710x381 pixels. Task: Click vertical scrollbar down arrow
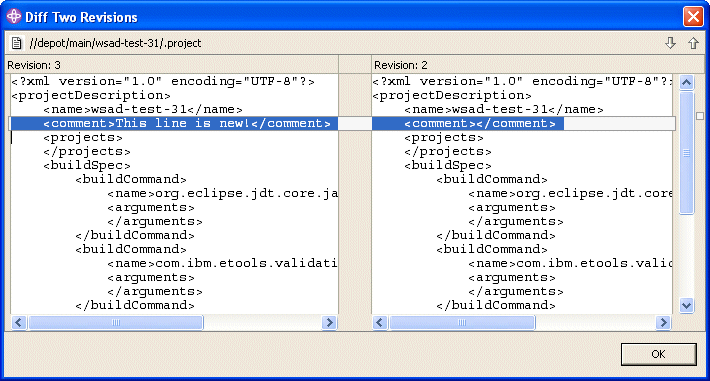(x=686, y=305)
